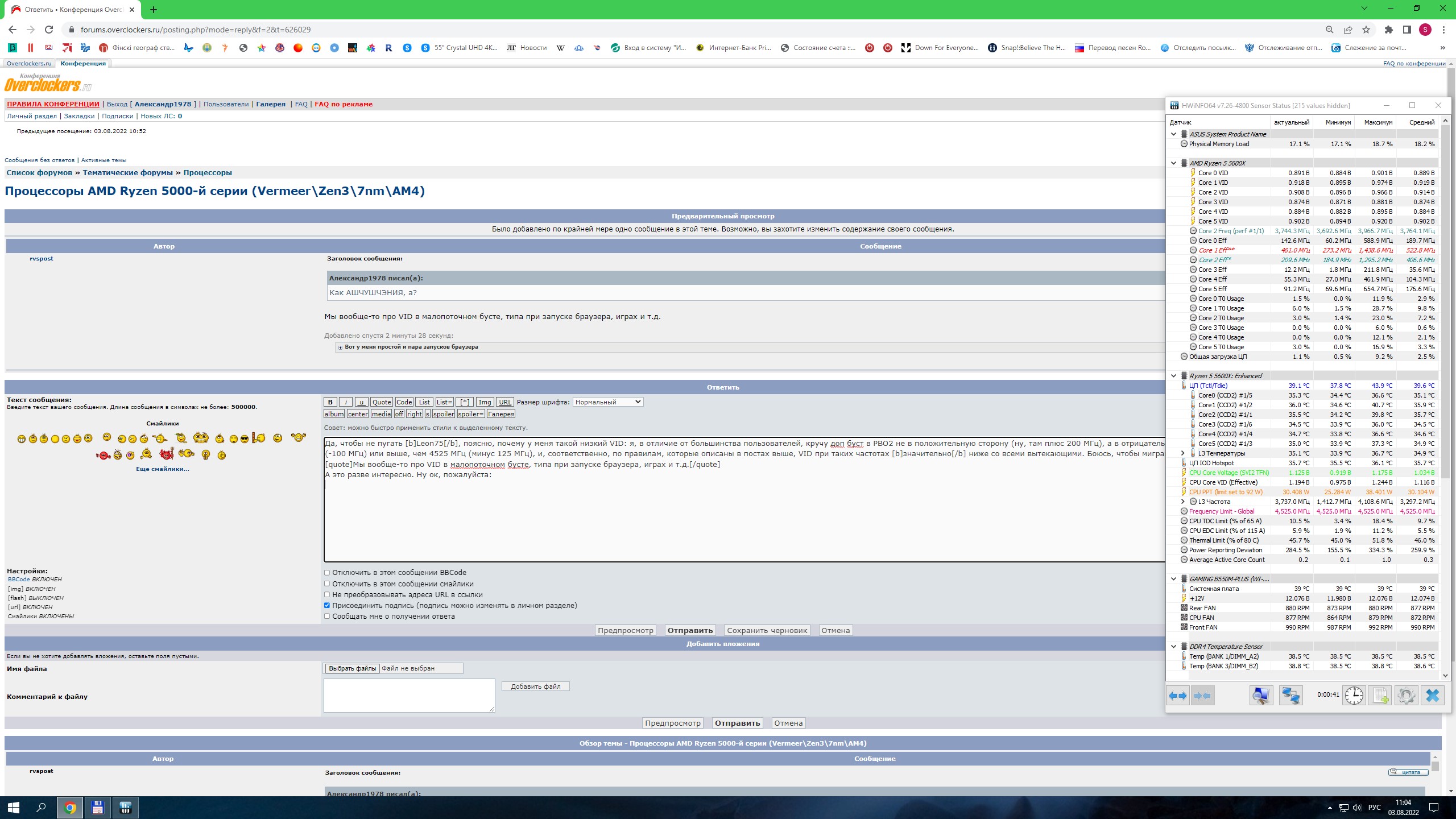Reset sensor min/max with the clock icon
1456x819 pixels.
[1354, 696]
